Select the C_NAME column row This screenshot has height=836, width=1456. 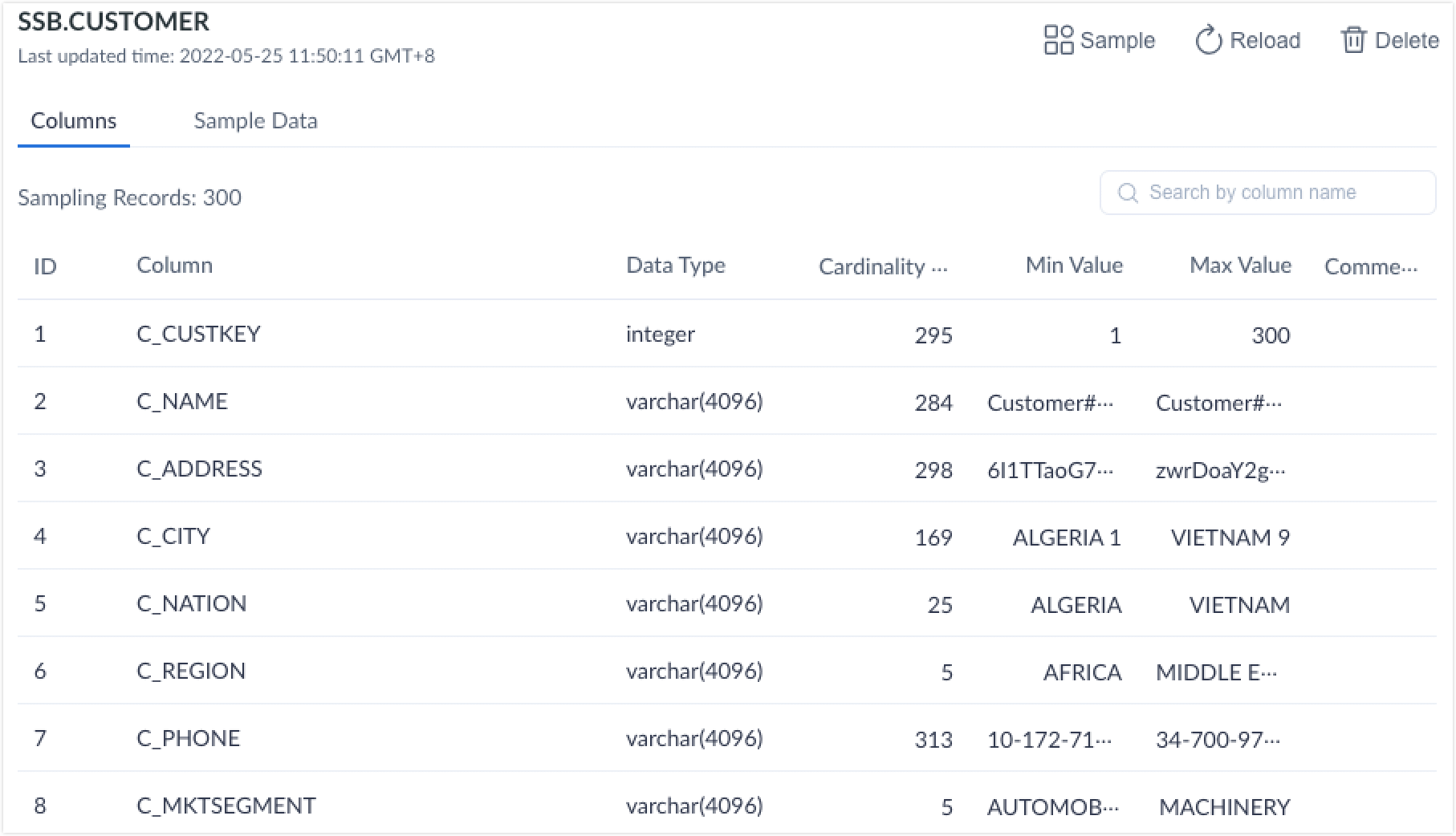click(182, 401)
